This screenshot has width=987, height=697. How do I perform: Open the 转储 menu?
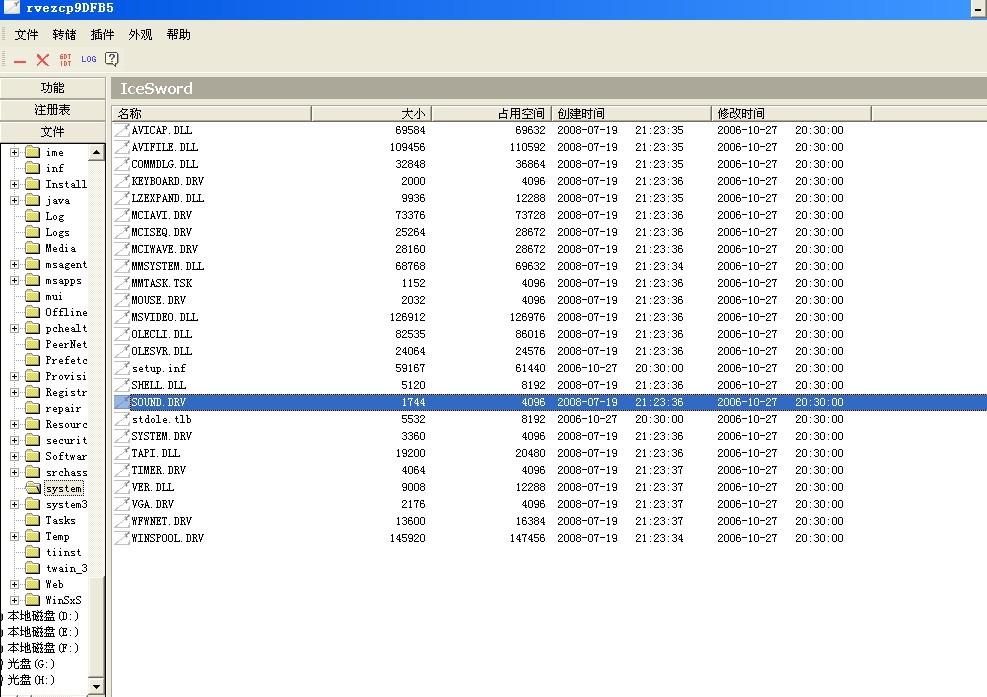tap(64, 35)
